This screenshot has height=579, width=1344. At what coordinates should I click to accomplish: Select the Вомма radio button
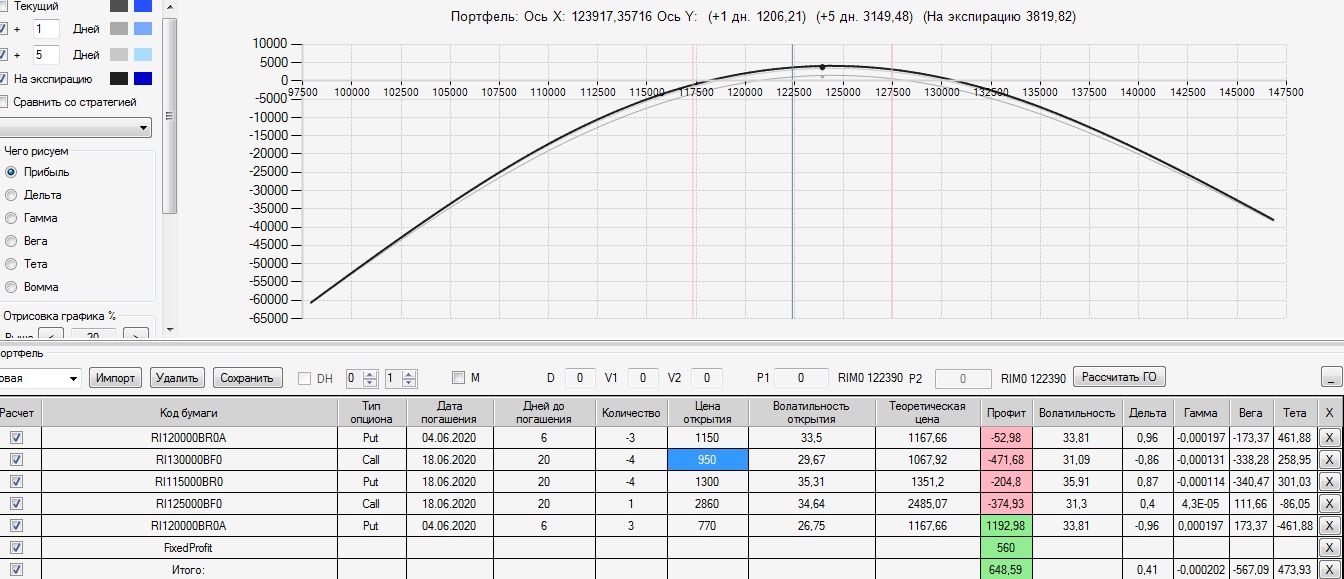click(12, 287)
